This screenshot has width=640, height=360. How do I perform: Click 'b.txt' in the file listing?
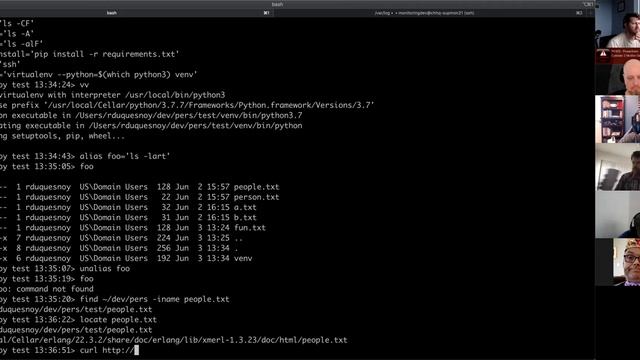point(245,218)
